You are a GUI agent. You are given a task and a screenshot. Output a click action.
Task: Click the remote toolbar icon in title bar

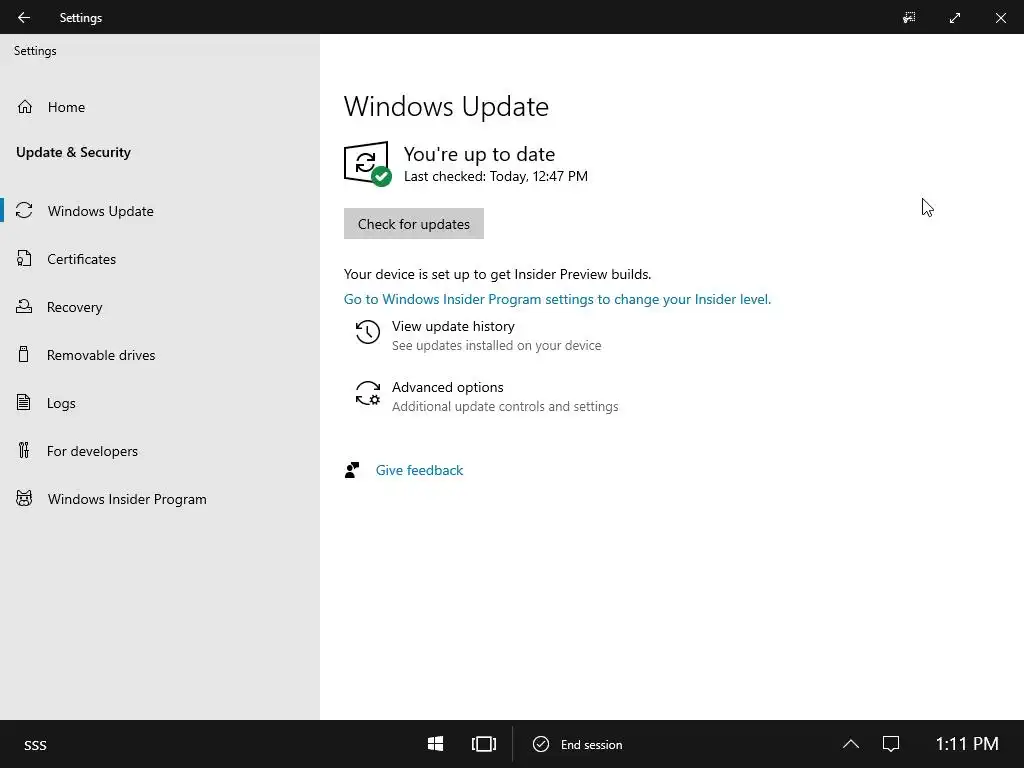[x=909, y=18]
